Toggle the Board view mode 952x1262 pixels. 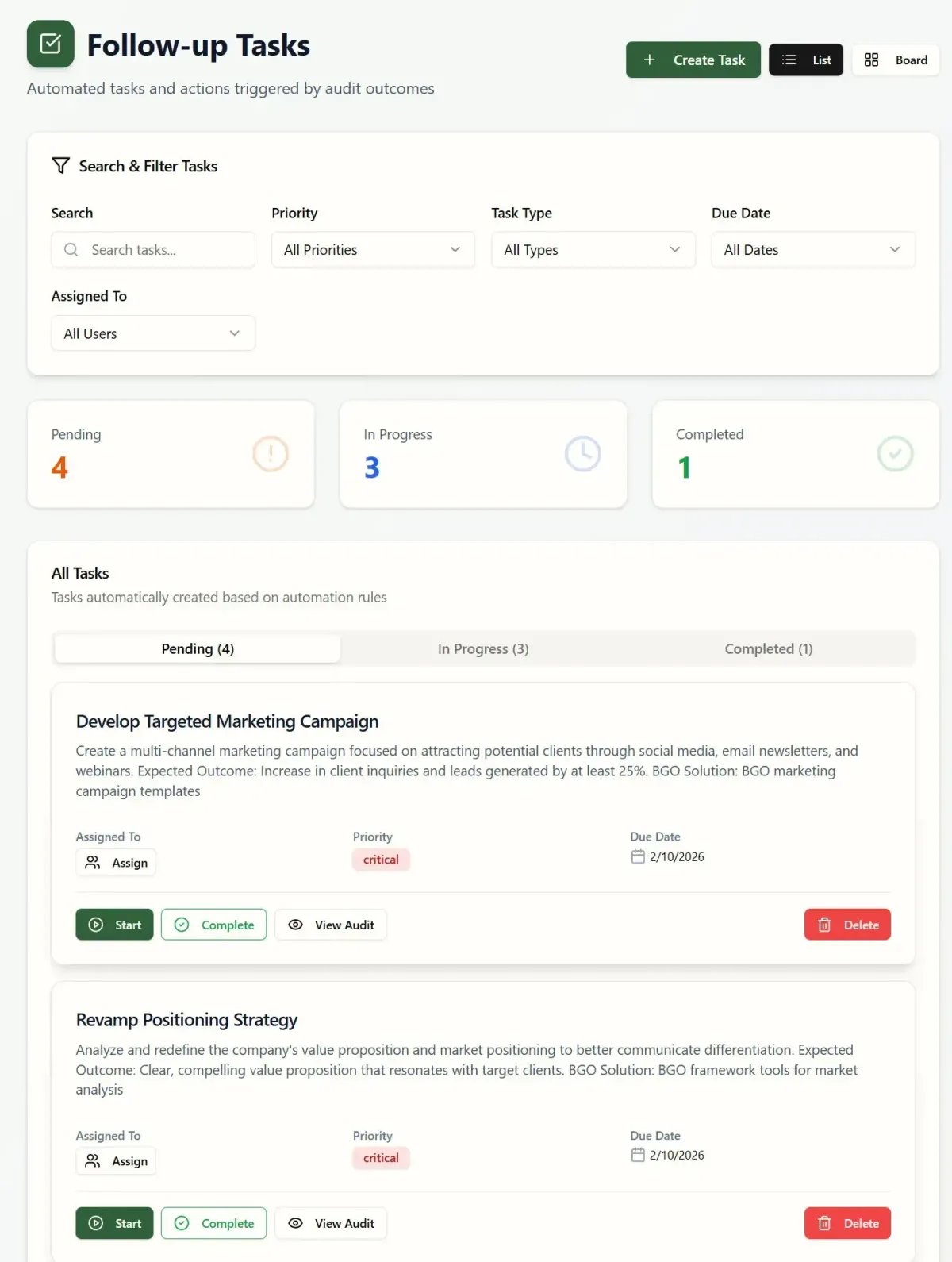coord(895,60)
